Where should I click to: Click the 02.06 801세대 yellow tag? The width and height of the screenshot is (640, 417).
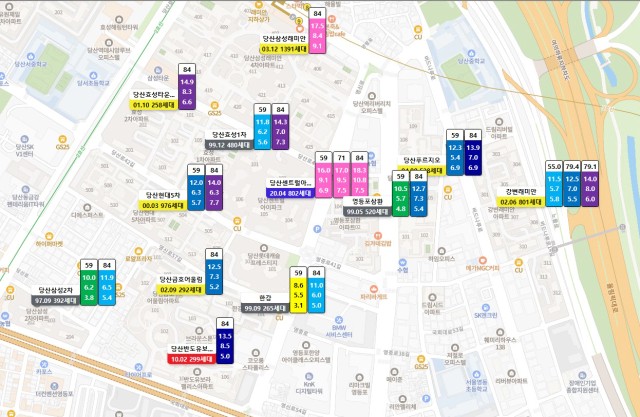(520, 202)
